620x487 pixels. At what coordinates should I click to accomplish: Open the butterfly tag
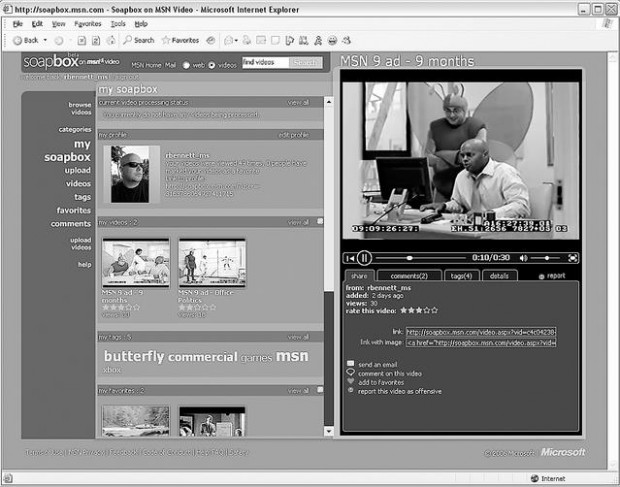pos(134,357)
